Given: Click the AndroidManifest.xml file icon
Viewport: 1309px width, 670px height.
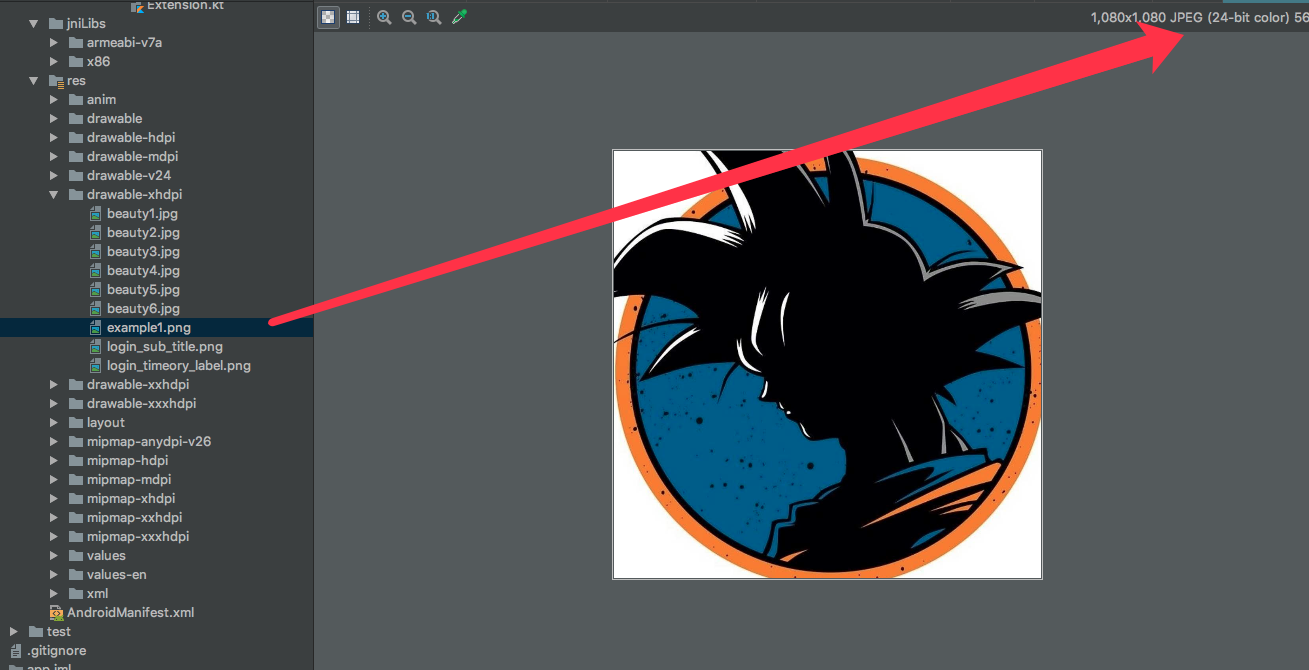Looking at the screenshot, I should tap(56, 612).
